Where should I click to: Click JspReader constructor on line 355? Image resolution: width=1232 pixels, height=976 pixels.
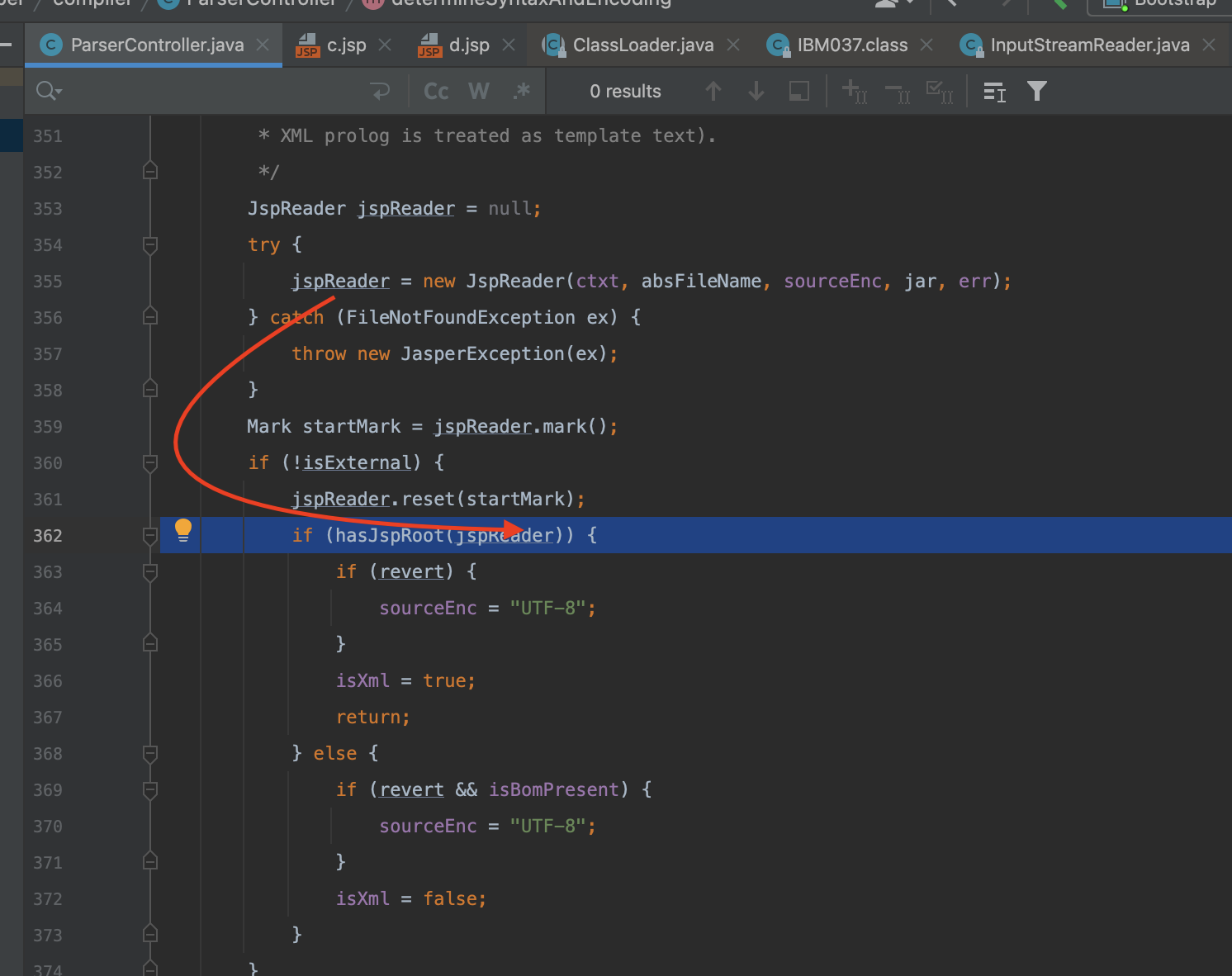click(x=515, y=281)
